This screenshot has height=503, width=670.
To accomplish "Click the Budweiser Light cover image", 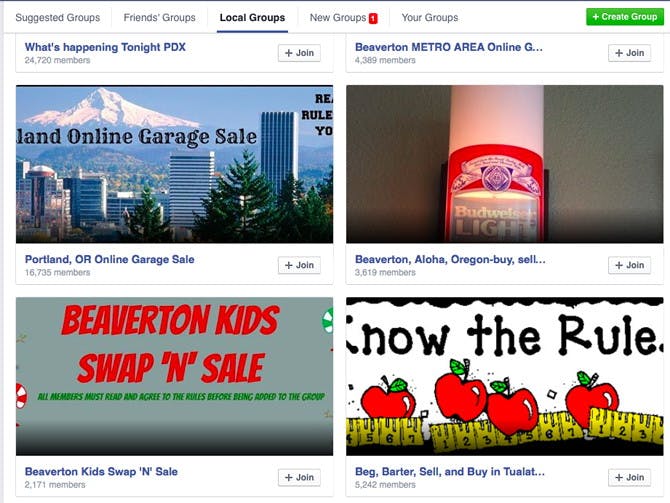I will (x=505, y=164).
